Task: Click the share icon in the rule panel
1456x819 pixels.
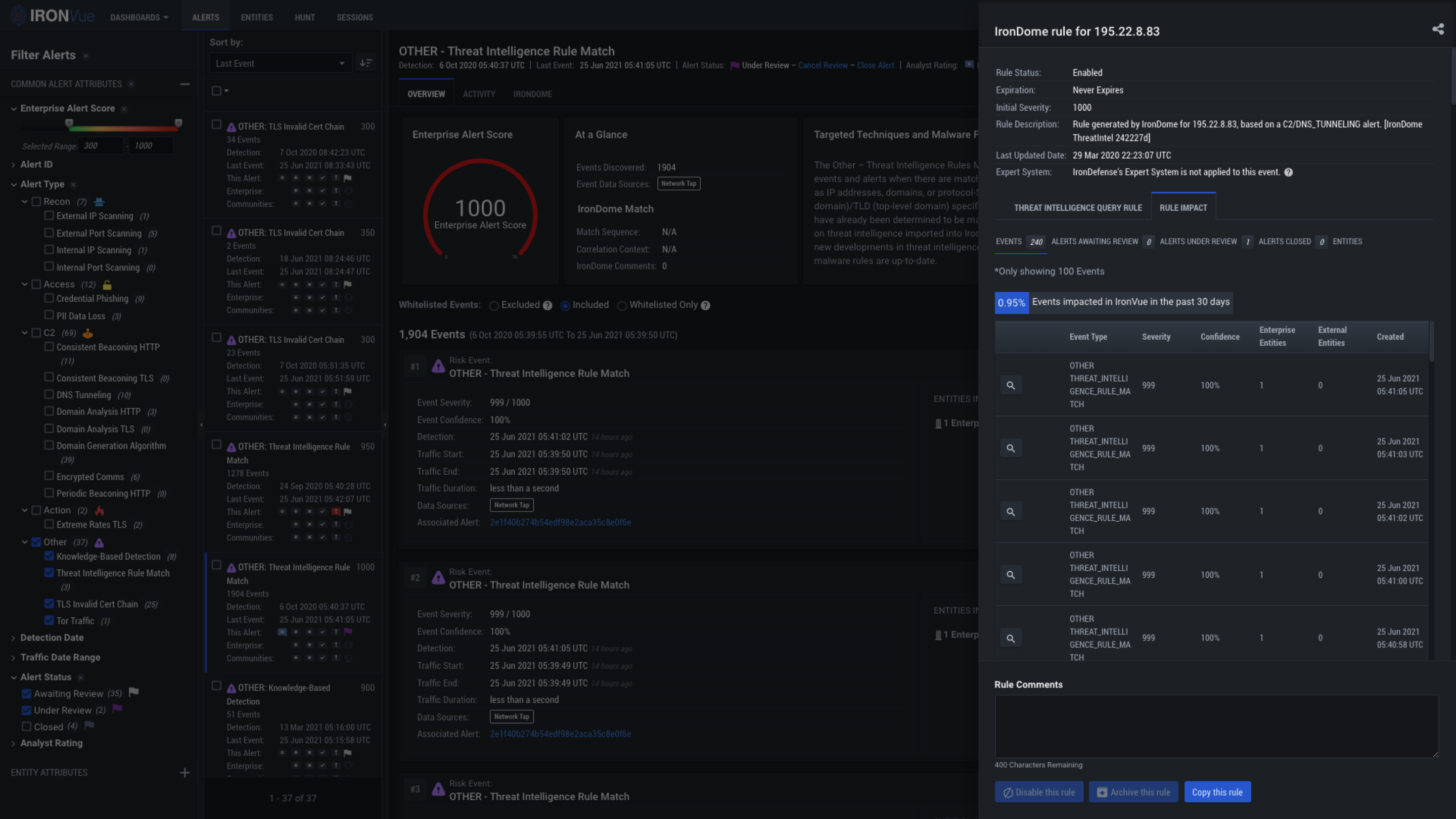Action: click(1438, 29)
